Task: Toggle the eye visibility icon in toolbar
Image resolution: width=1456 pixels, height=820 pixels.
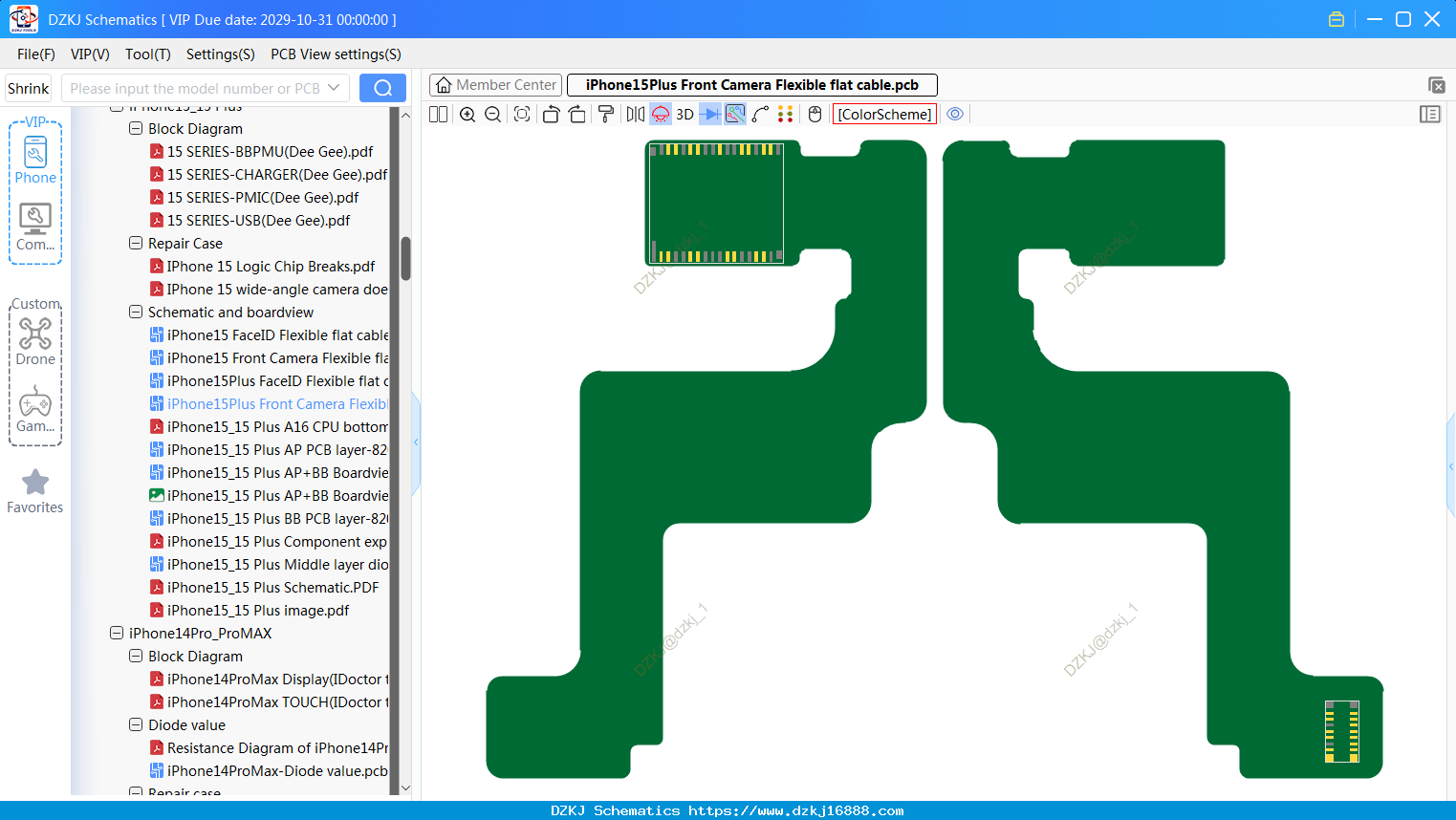Action: coord(955,114)
